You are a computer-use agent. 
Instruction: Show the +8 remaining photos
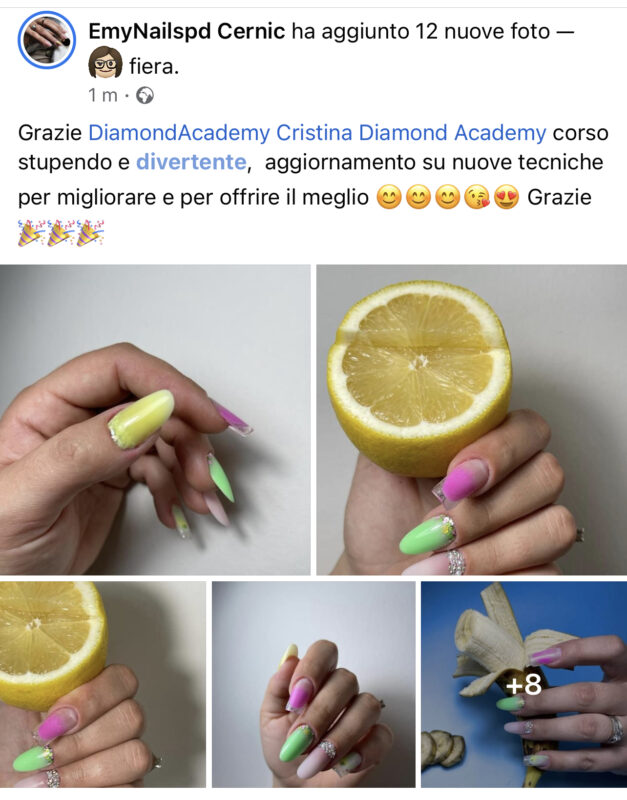pyautogui.click(x=524, y=684)
